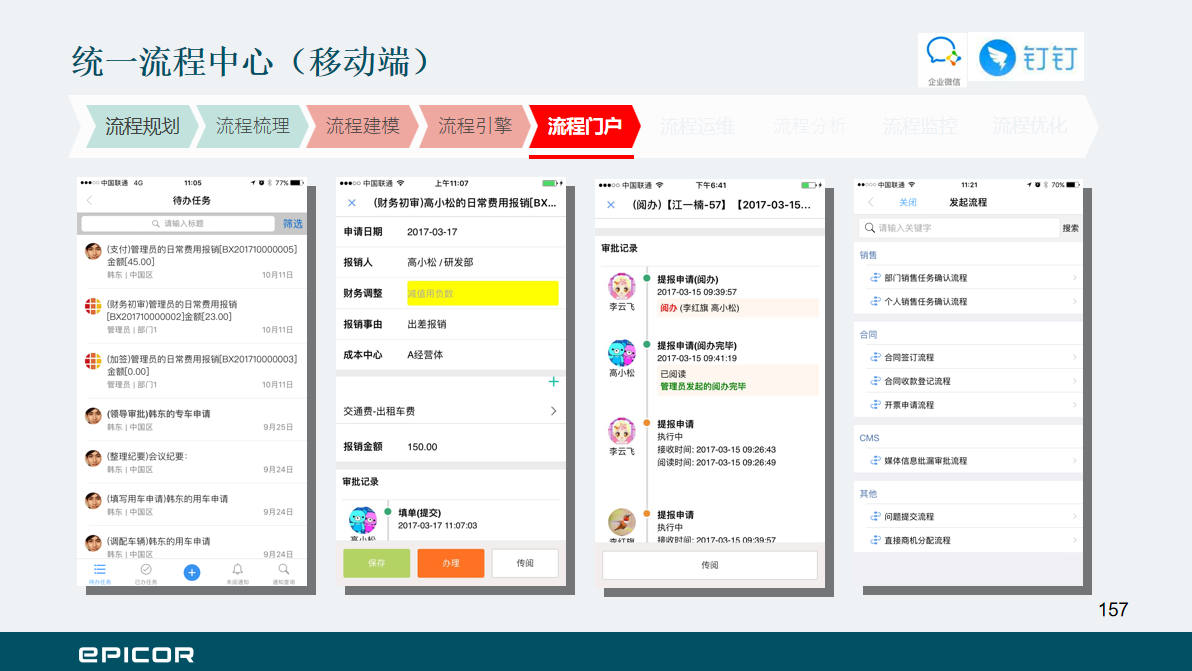Tap the 搜索 button
Screen dimensions: 1192x671
coord(1070,228)
